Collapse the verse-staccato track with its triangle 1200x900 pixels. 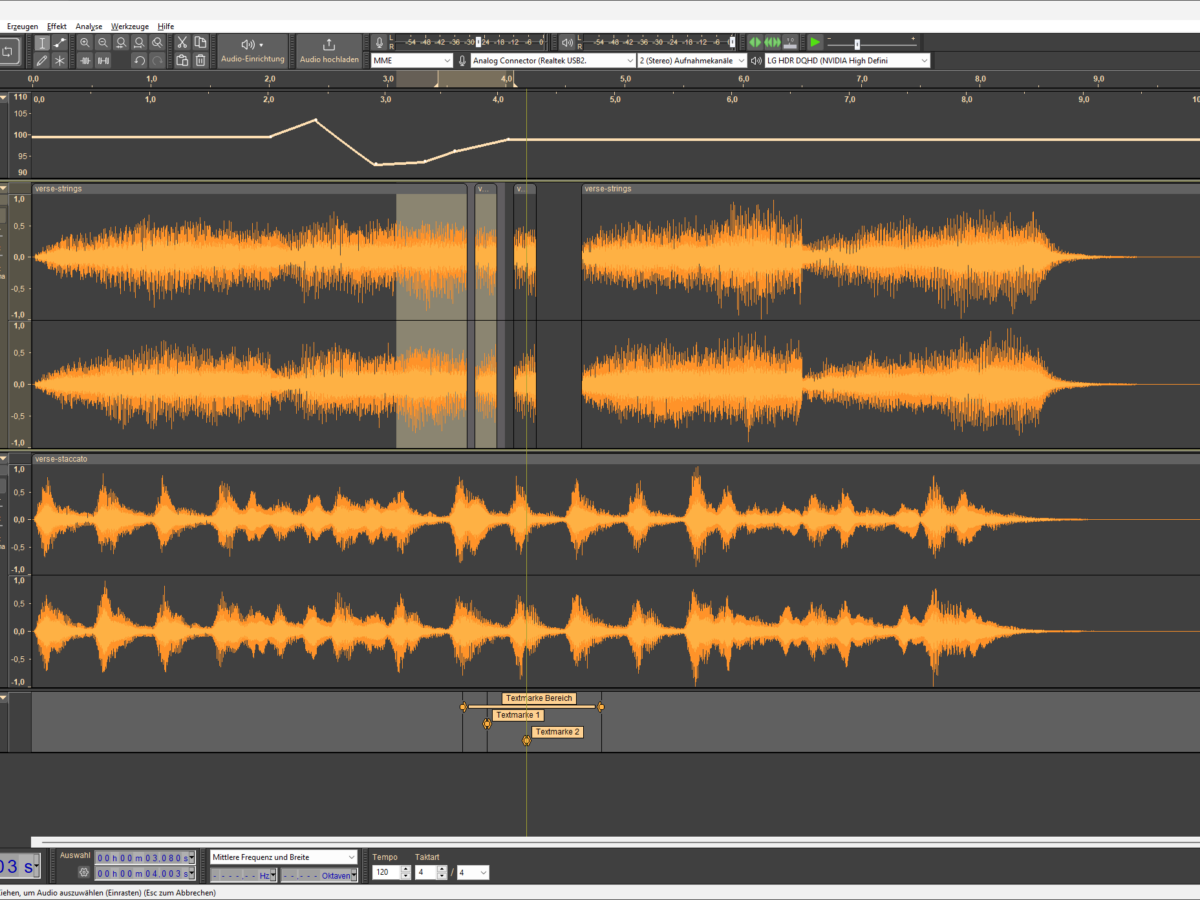[x=4, y=458]
